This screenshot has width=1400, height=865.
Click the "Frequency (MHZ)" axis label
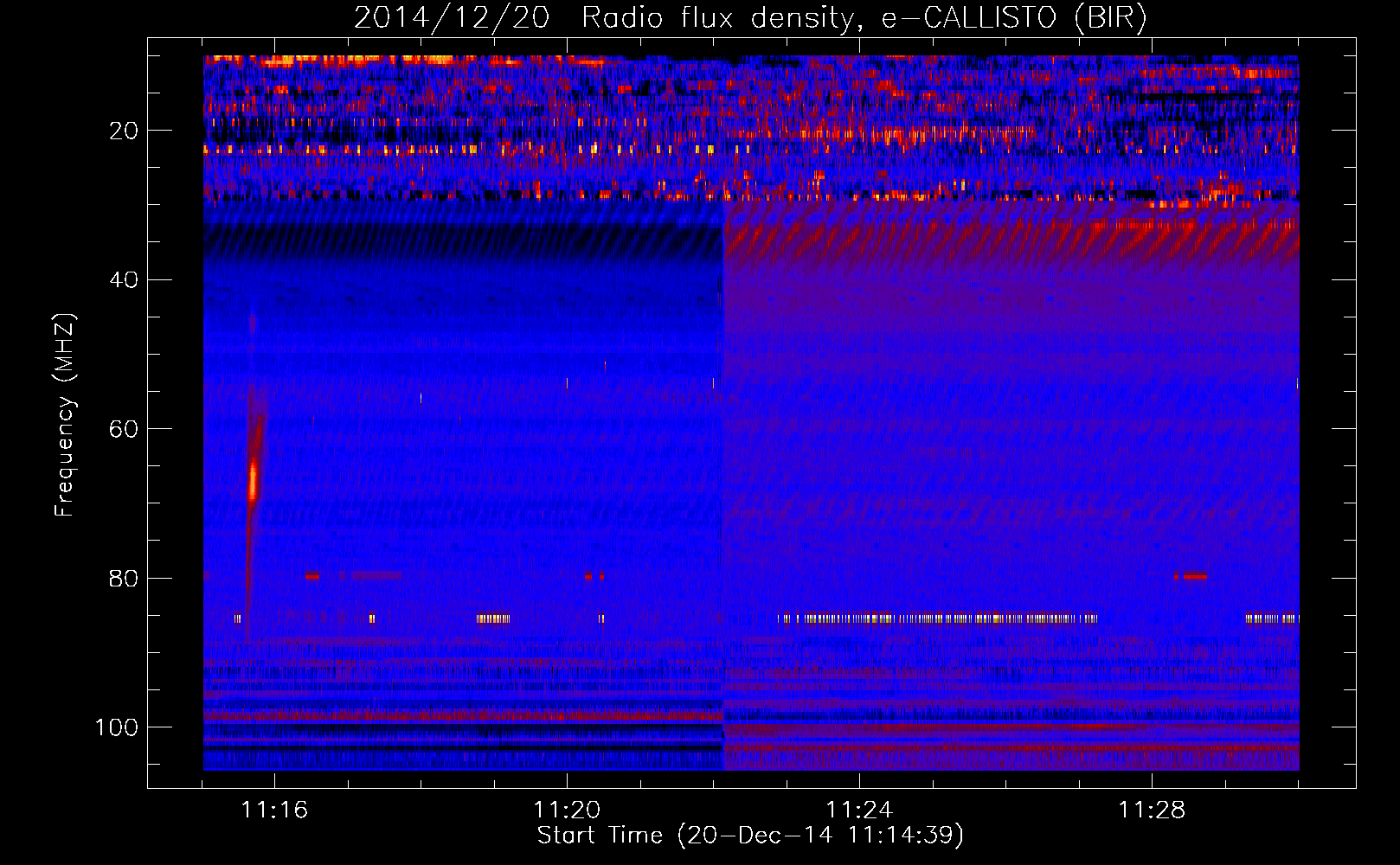[65, 415]
